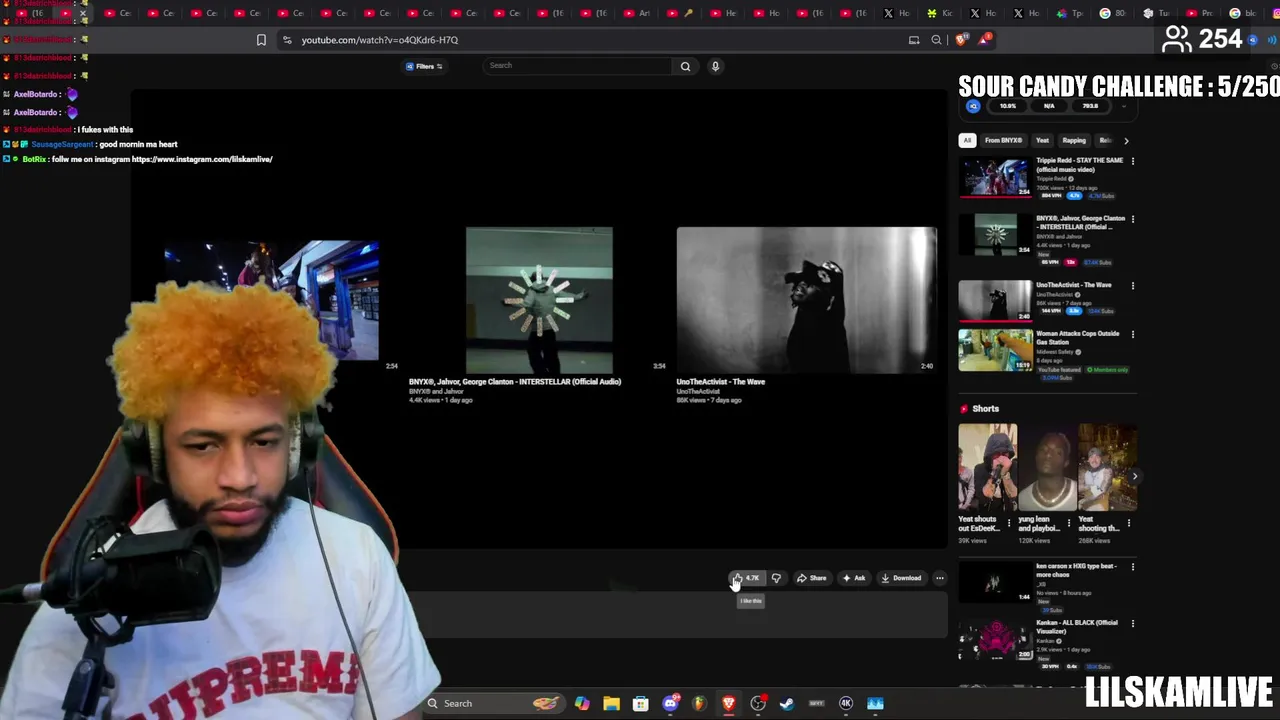
Task: Open options menu for ken carson type beat video
Action: pos(1132,567)
